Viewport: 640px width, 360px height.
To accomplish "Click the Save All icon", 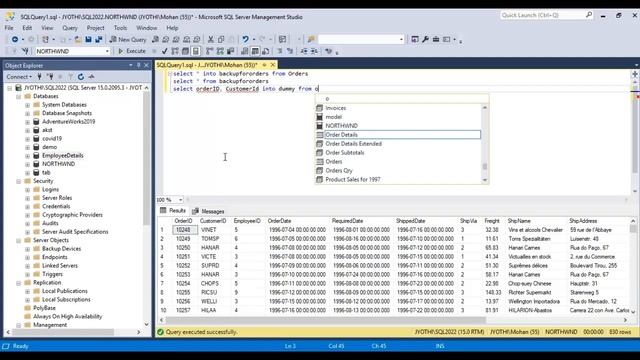I will (x=98, y=40).
